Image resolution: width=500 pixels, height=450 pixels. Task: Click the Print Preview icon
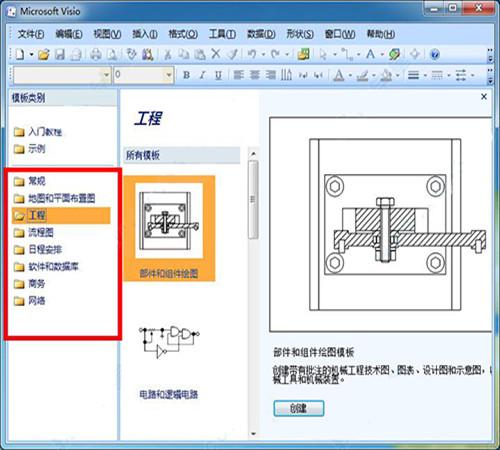click(x=113, y=54)
